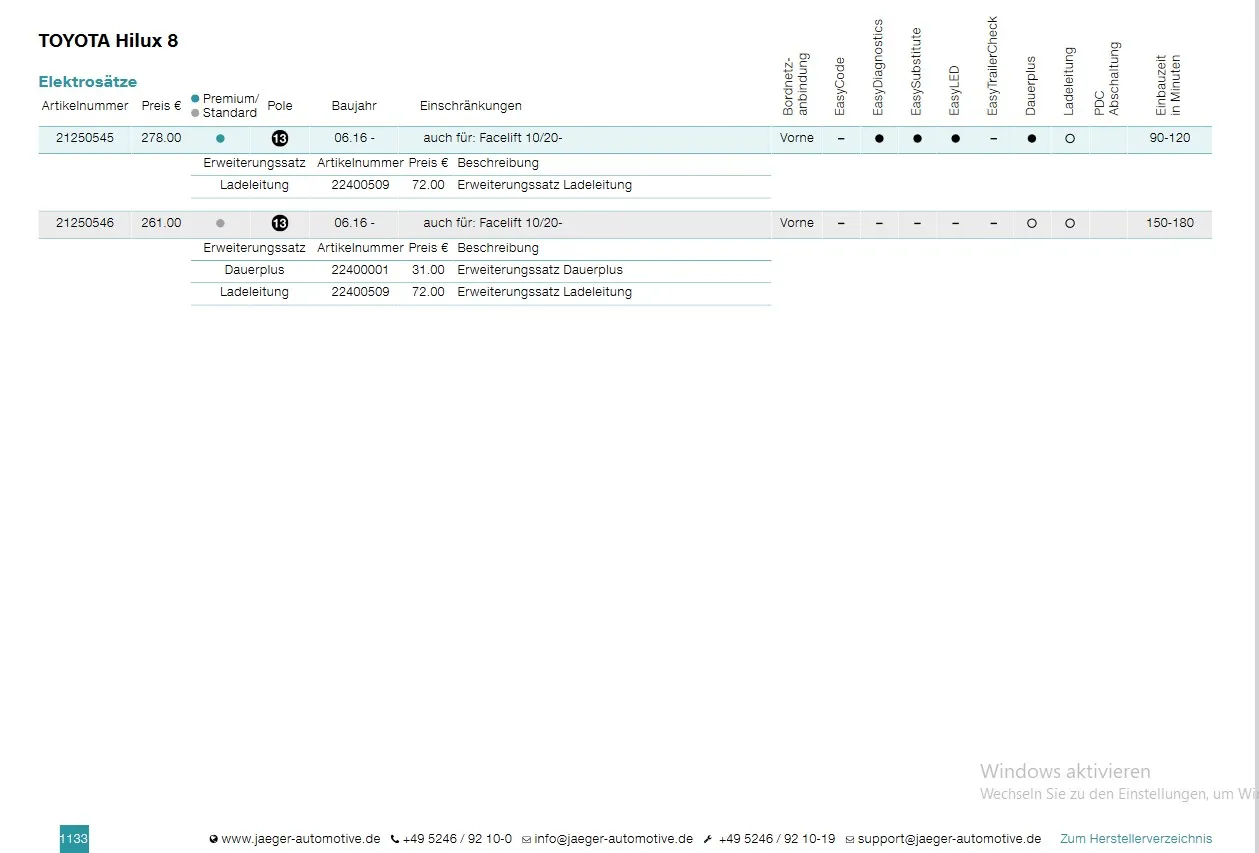The height and width of the screenshot is (853, 1259).
Task: Click the support@jaeger-automotive.de email address
Action: tap(949, 839)
